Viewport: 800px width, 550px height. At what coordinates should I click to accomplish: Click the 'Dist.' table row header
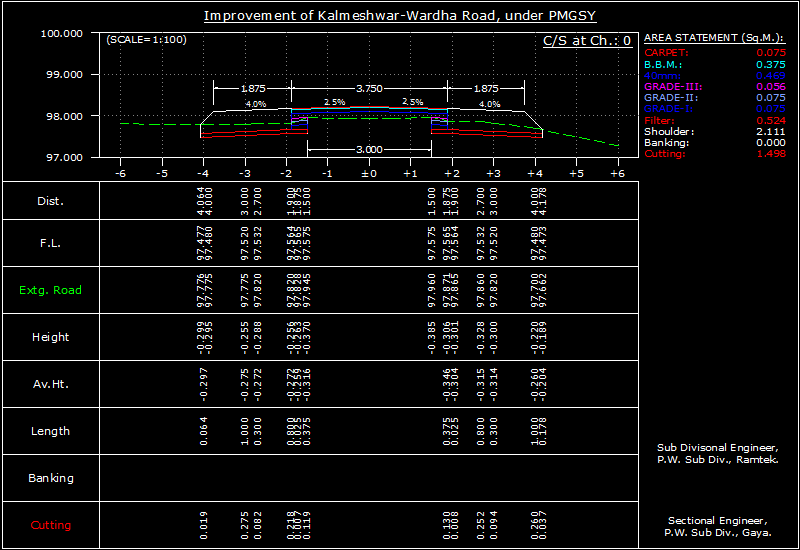click(x=51, y=201)
